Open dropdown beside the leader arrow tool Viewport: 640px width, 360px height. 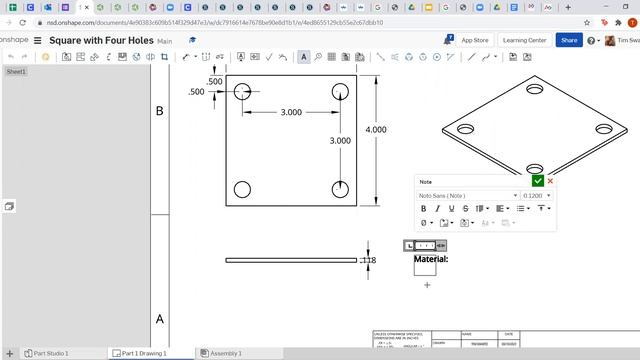[x=196, y=57]
